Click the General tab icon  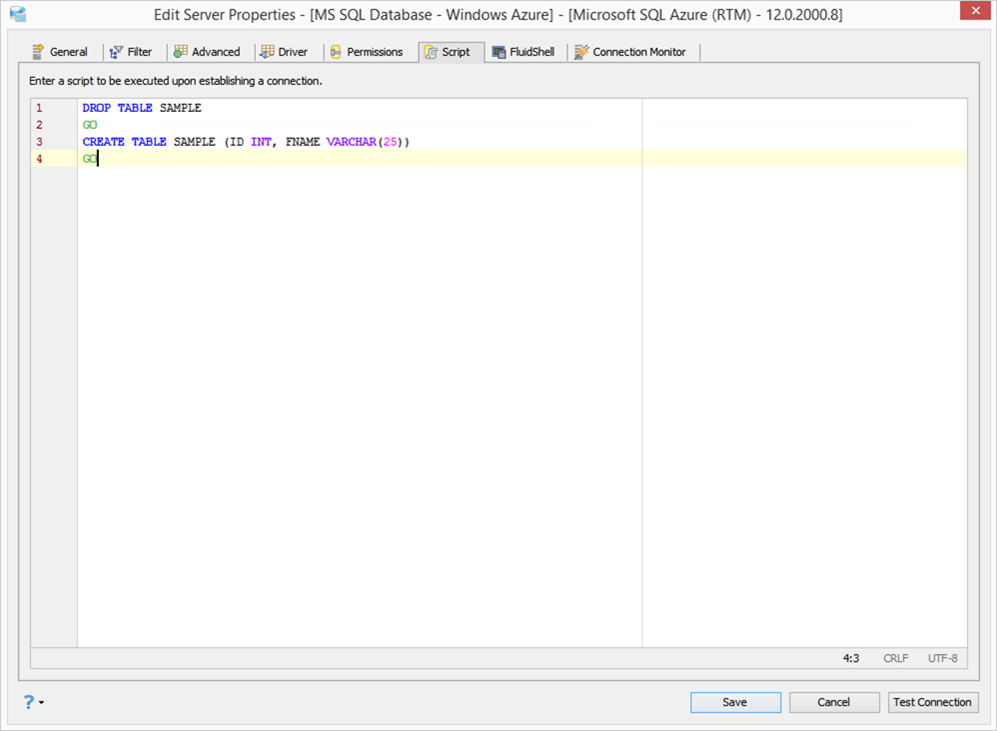point(38,51)
